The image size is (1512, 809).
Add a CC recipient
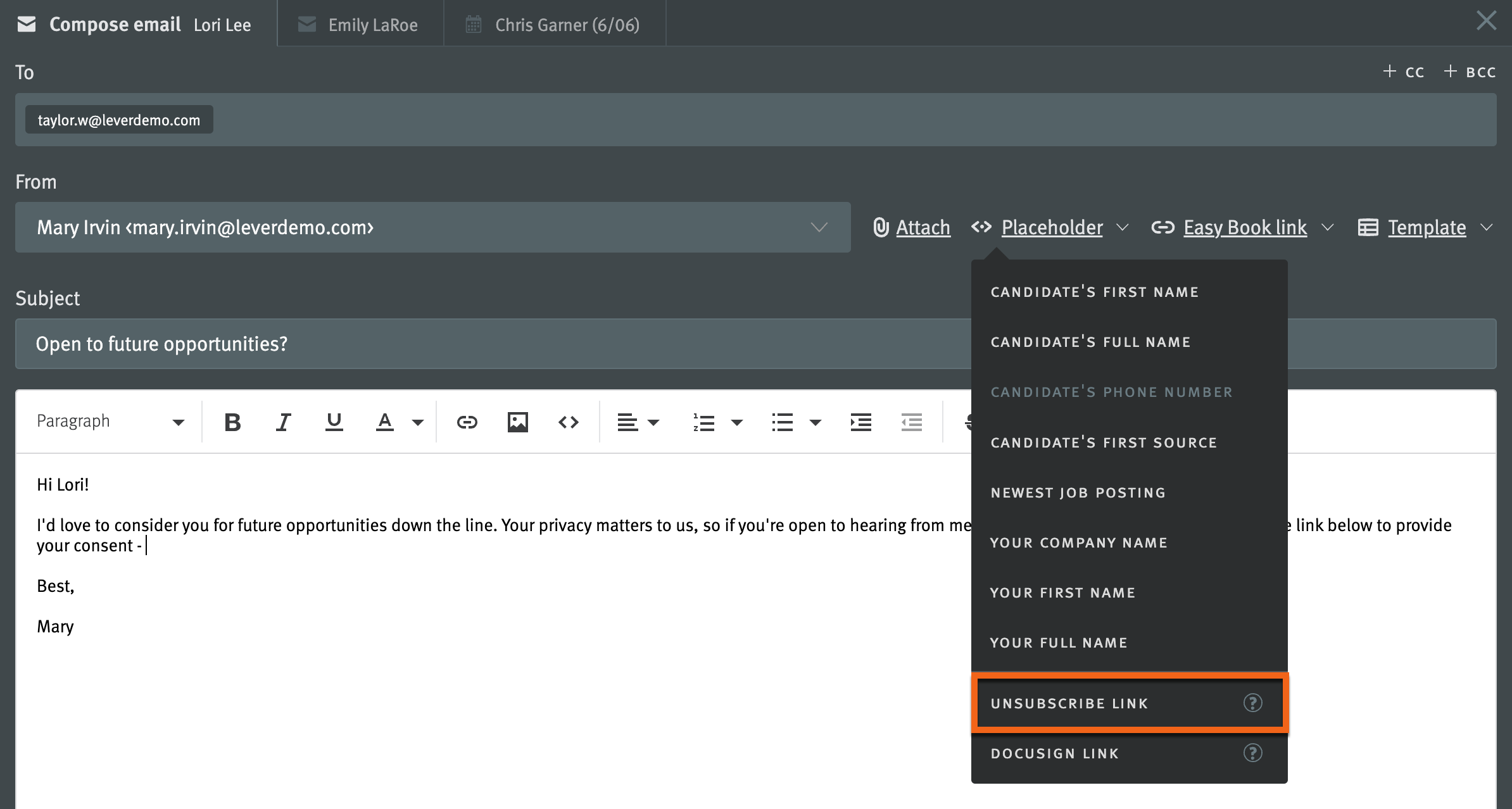click(1403, 72)
